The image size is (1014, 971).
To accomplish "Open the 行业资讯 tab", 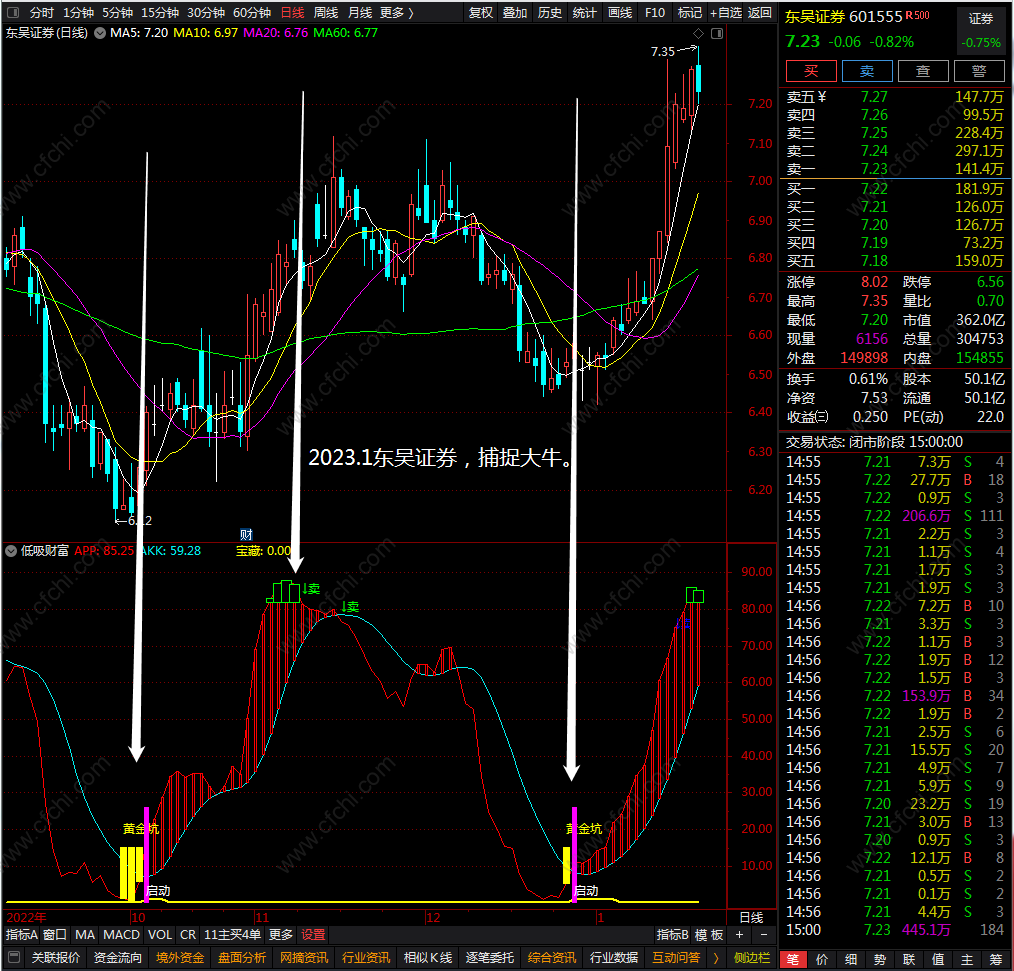I will click(x=366, y=957).
